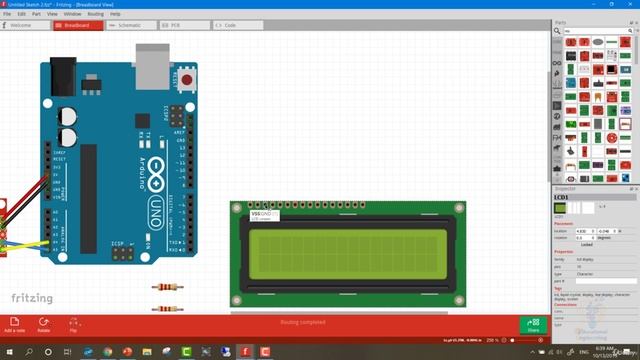Open the green Camtasia taskbar icon
Viewport: 640px width, 360px height.
tap(187, 352)
